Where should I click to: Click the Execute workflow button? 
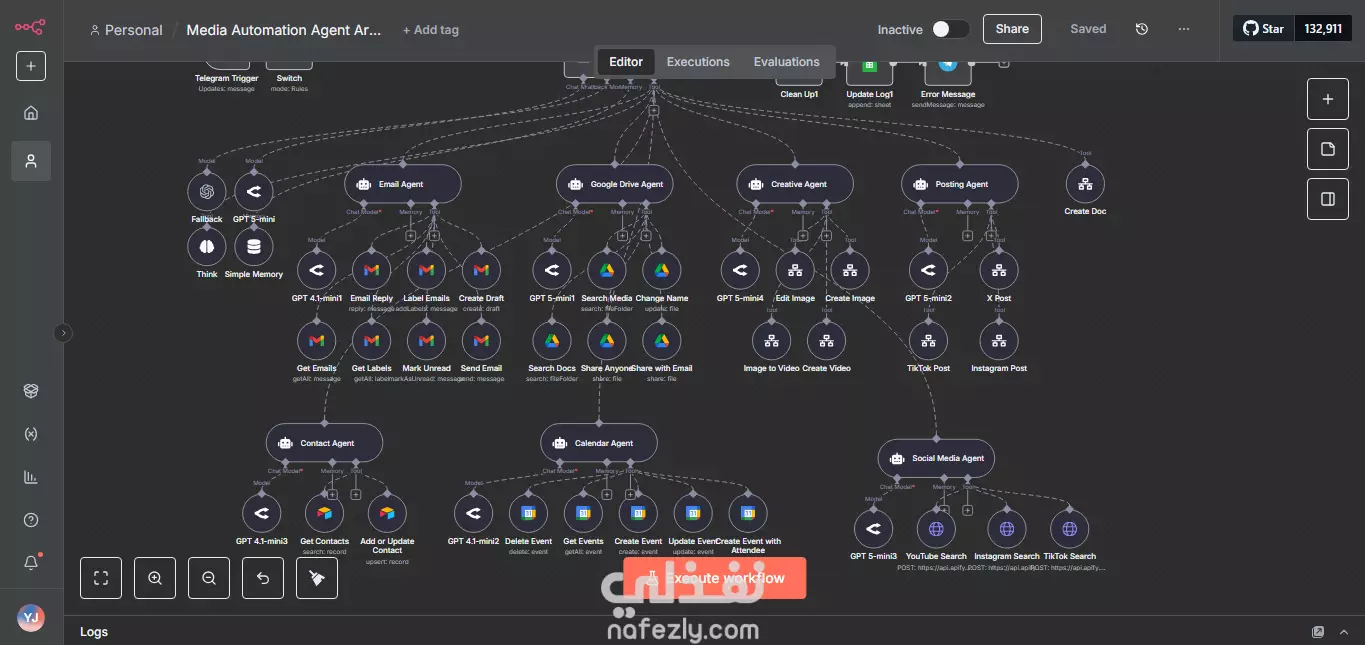pos(714,578)
